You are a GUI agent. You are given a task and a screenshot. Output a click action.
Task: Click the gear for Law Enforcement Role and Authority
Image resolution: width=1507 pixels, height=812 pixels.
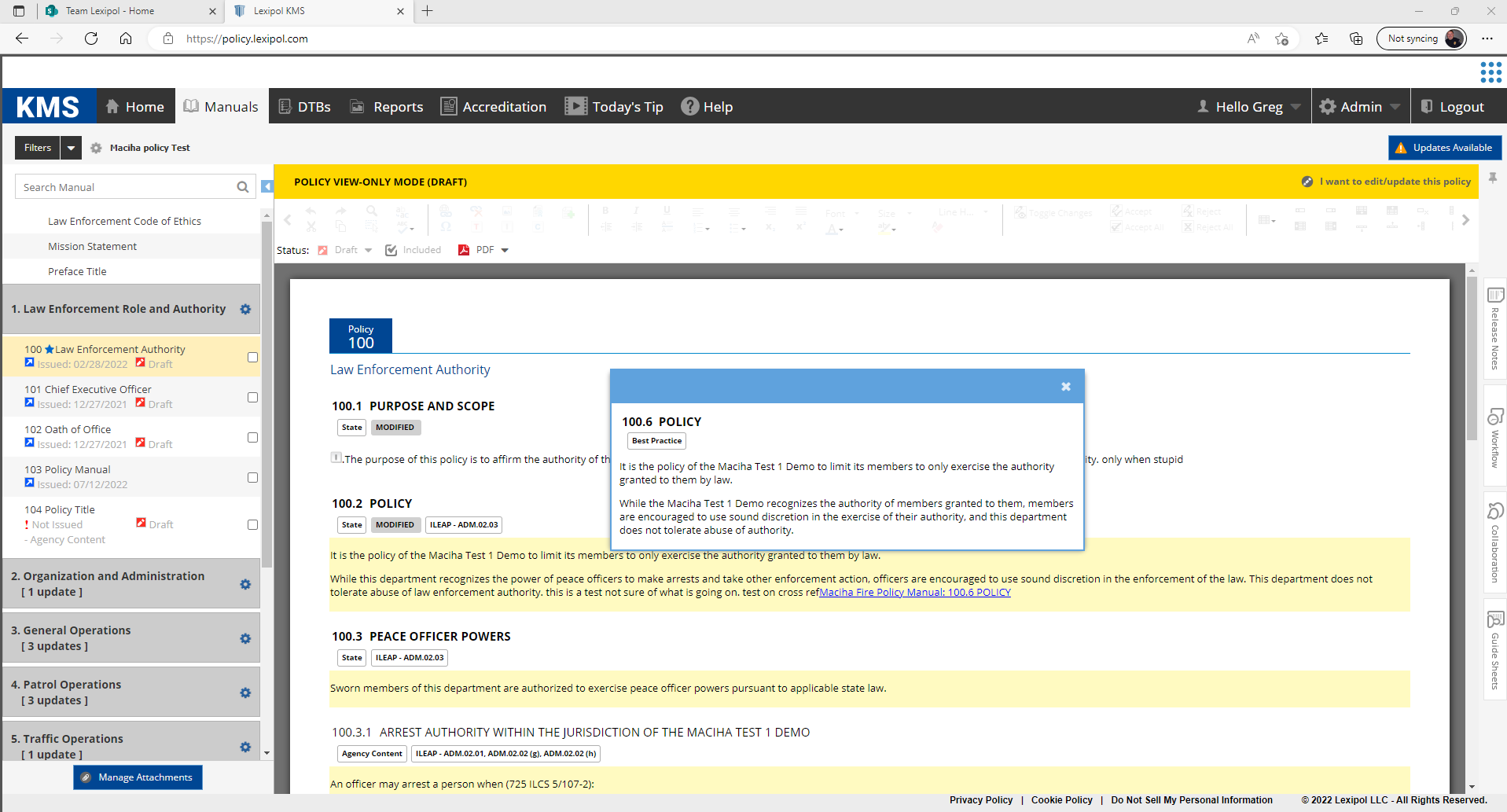pyautogui.click(x=245, y=310)
